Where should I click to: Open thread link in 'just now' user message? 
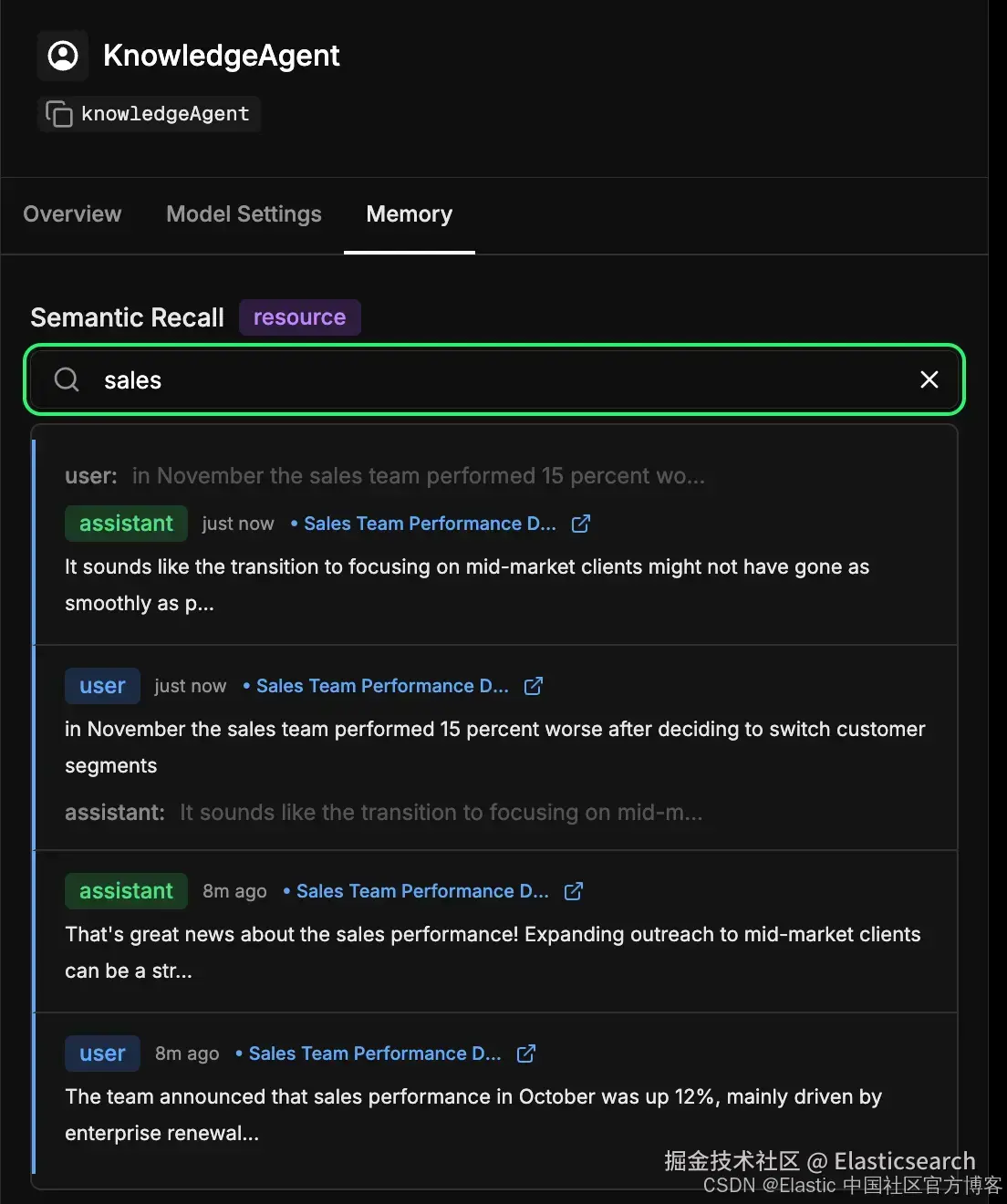[x=381, y=686]
